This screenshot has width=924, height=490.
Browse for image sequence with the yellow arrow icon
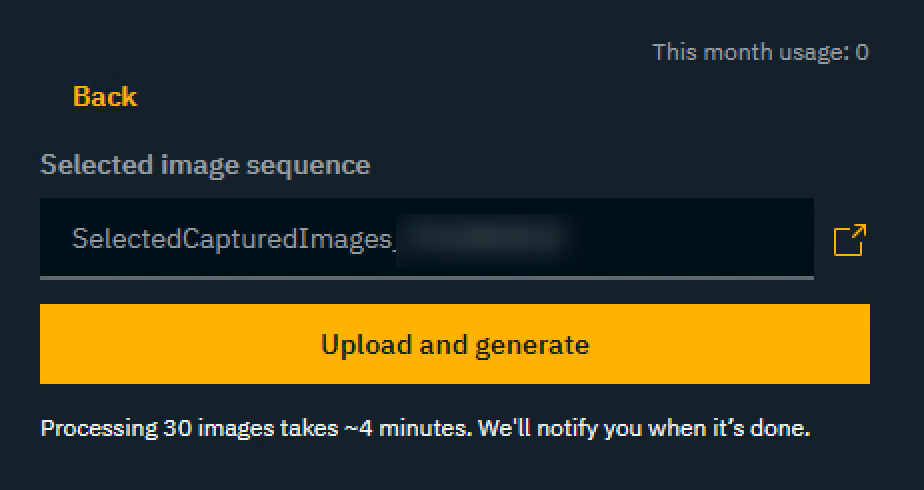pos(849,240)
